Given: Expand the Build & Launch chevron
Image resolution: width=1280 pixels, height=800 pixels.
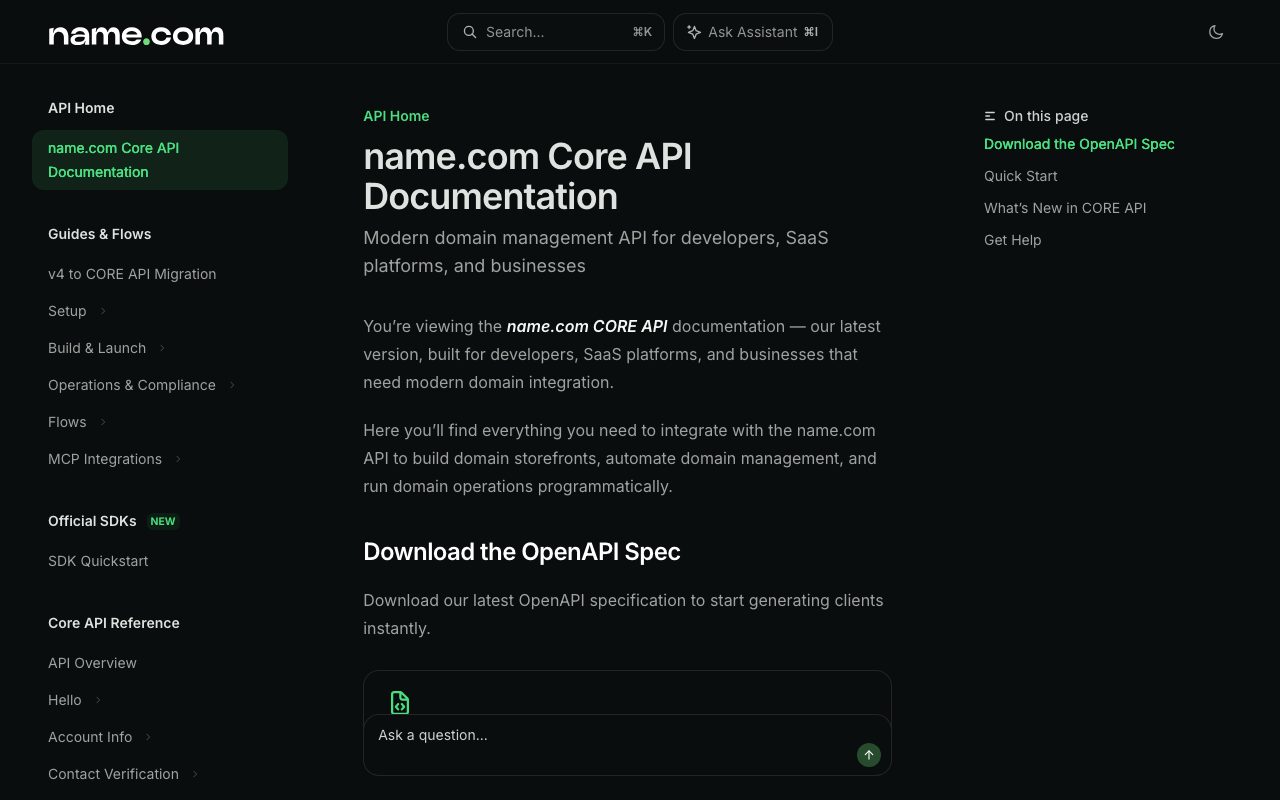Looking at the screenshot, I should [x=162, y=348].
